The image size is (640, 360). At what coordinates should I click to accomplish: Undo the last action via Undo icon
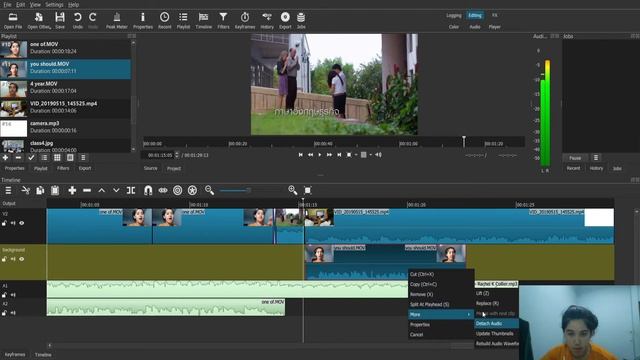click(x=78, y=20)
